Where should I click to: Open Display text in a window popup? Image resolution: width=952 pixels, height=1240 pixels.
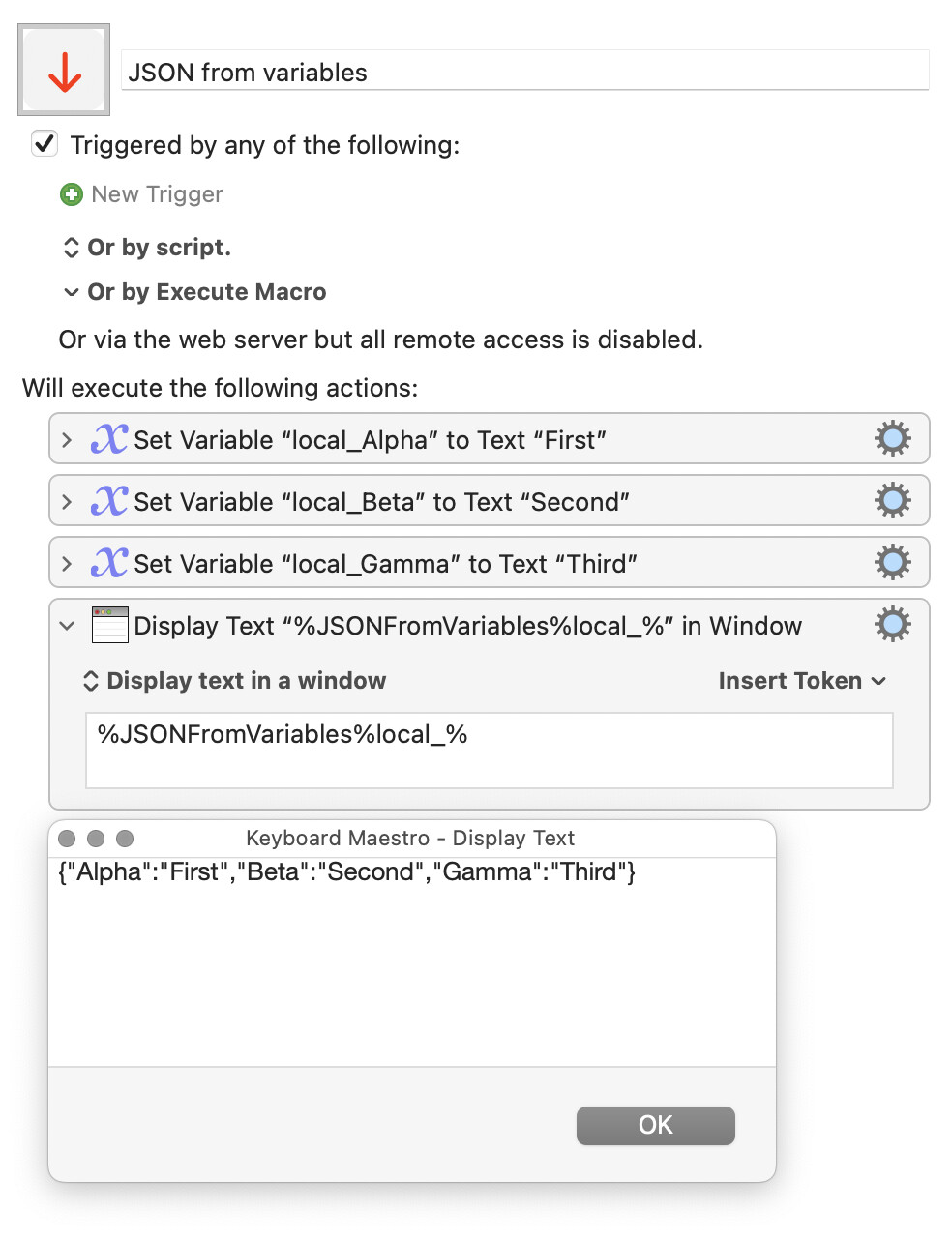tap(234, 681)
